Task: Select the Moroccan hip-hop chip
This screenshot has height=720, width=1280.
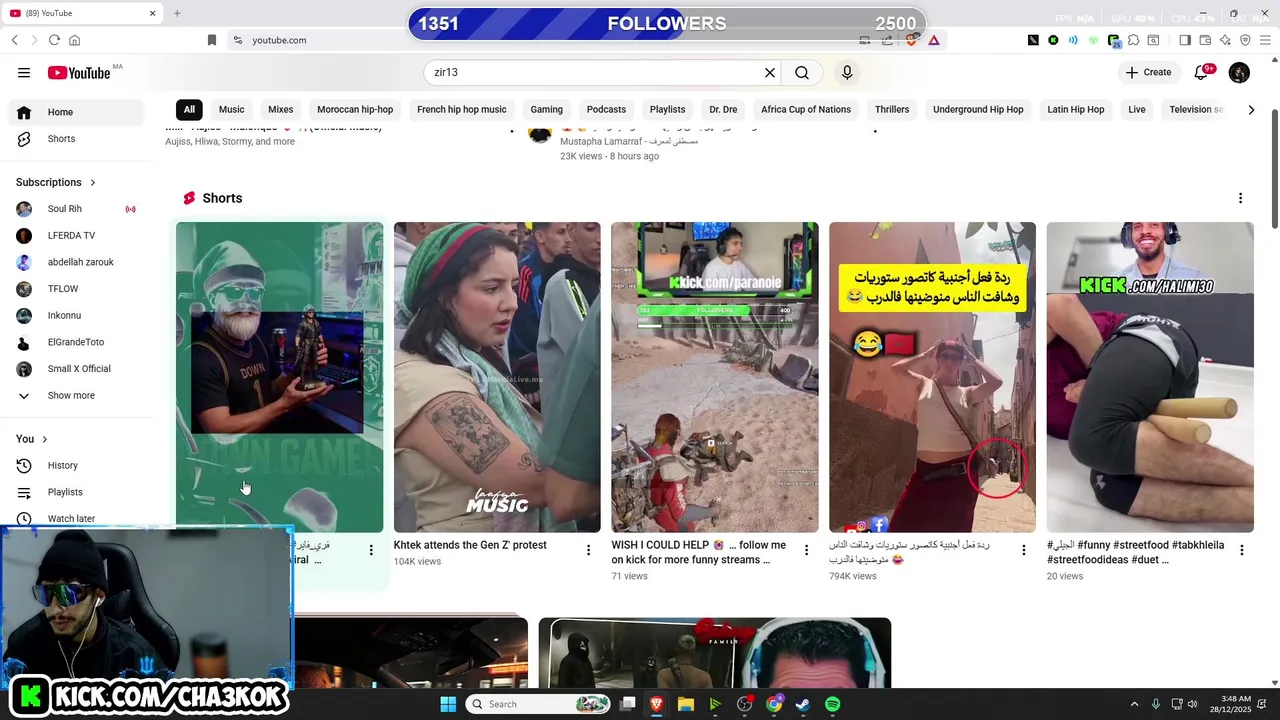Action: (355, 109)
